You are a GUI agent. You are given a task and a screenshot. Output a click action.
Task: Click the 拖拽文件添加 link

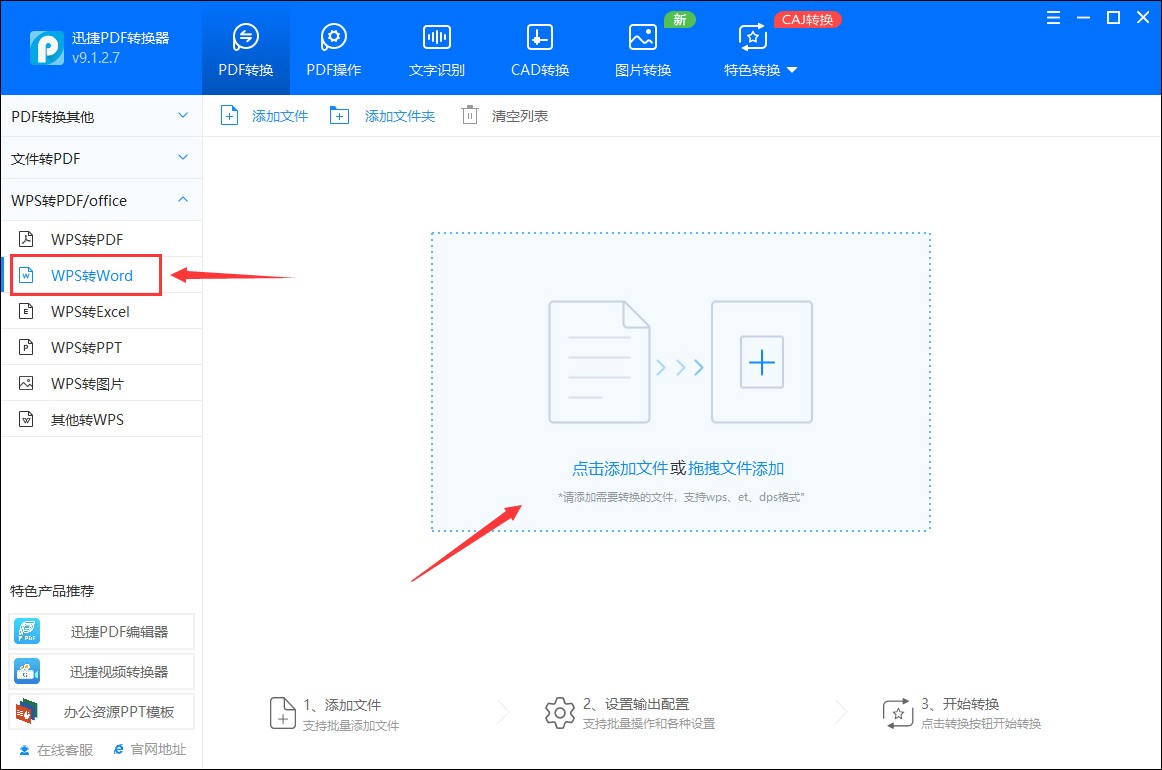click(736, 468)
